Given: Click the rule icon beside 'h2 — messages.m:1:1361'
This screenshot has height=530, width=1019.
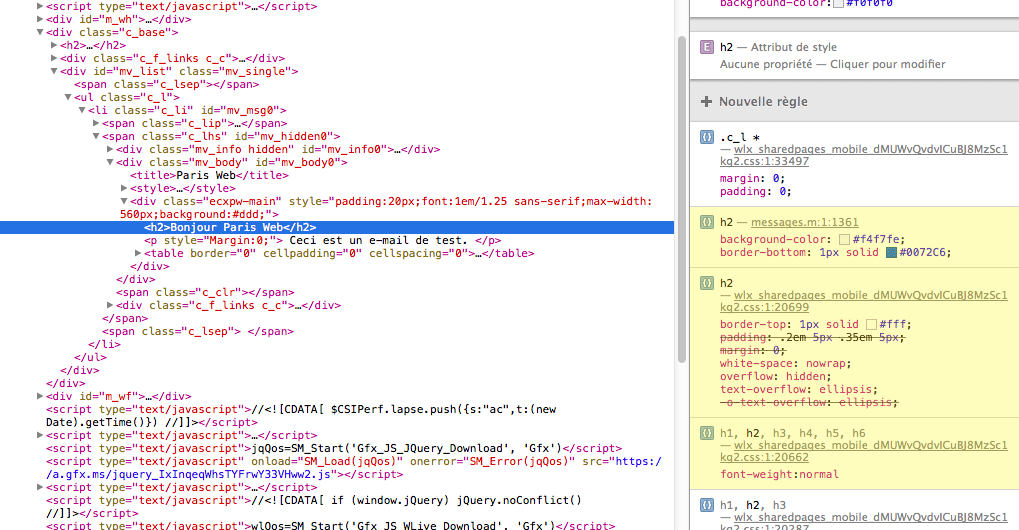Looking at the screenshot, I should (x=706, y=222).
